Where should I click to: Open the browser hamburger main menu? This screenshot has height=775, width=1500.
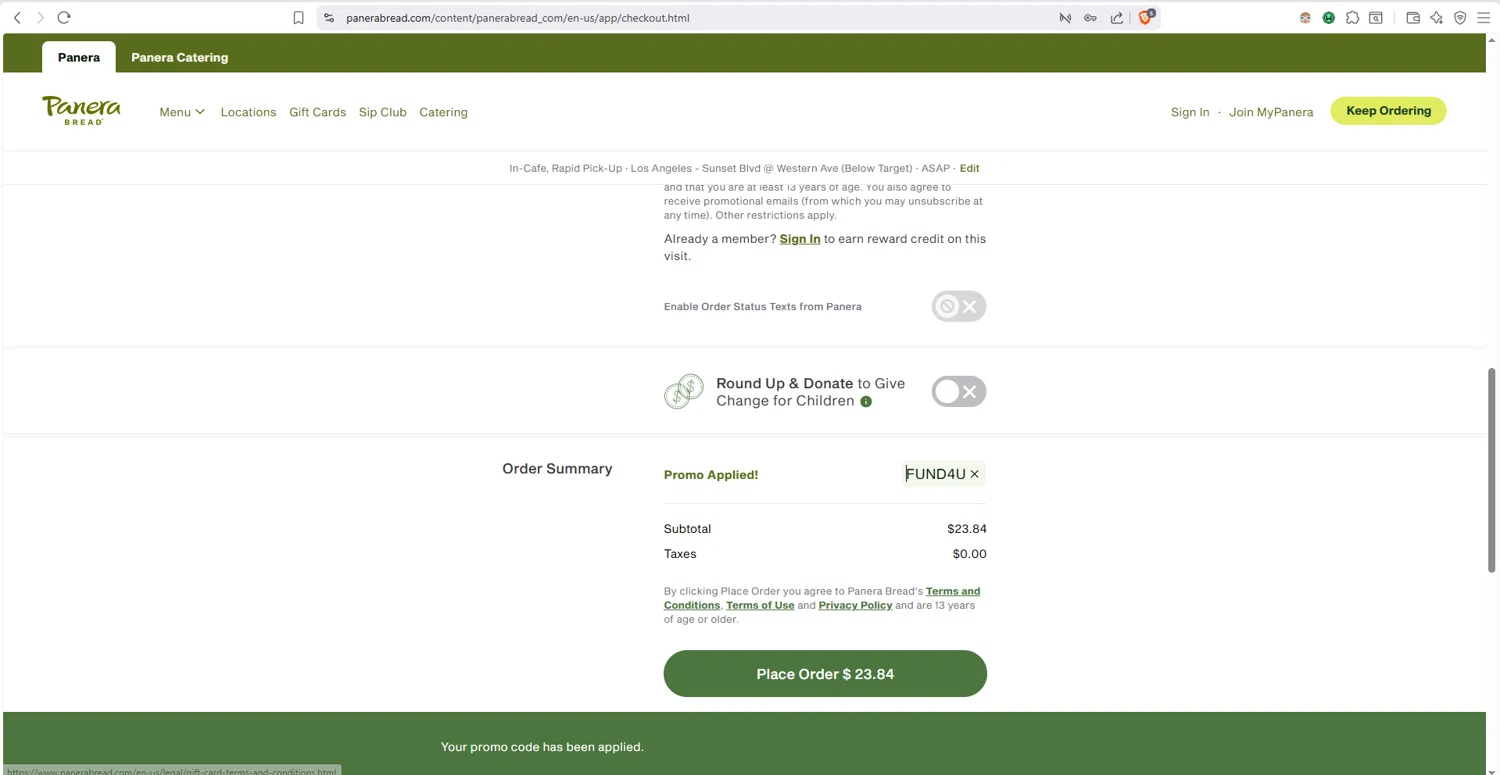pos(1484,18)
